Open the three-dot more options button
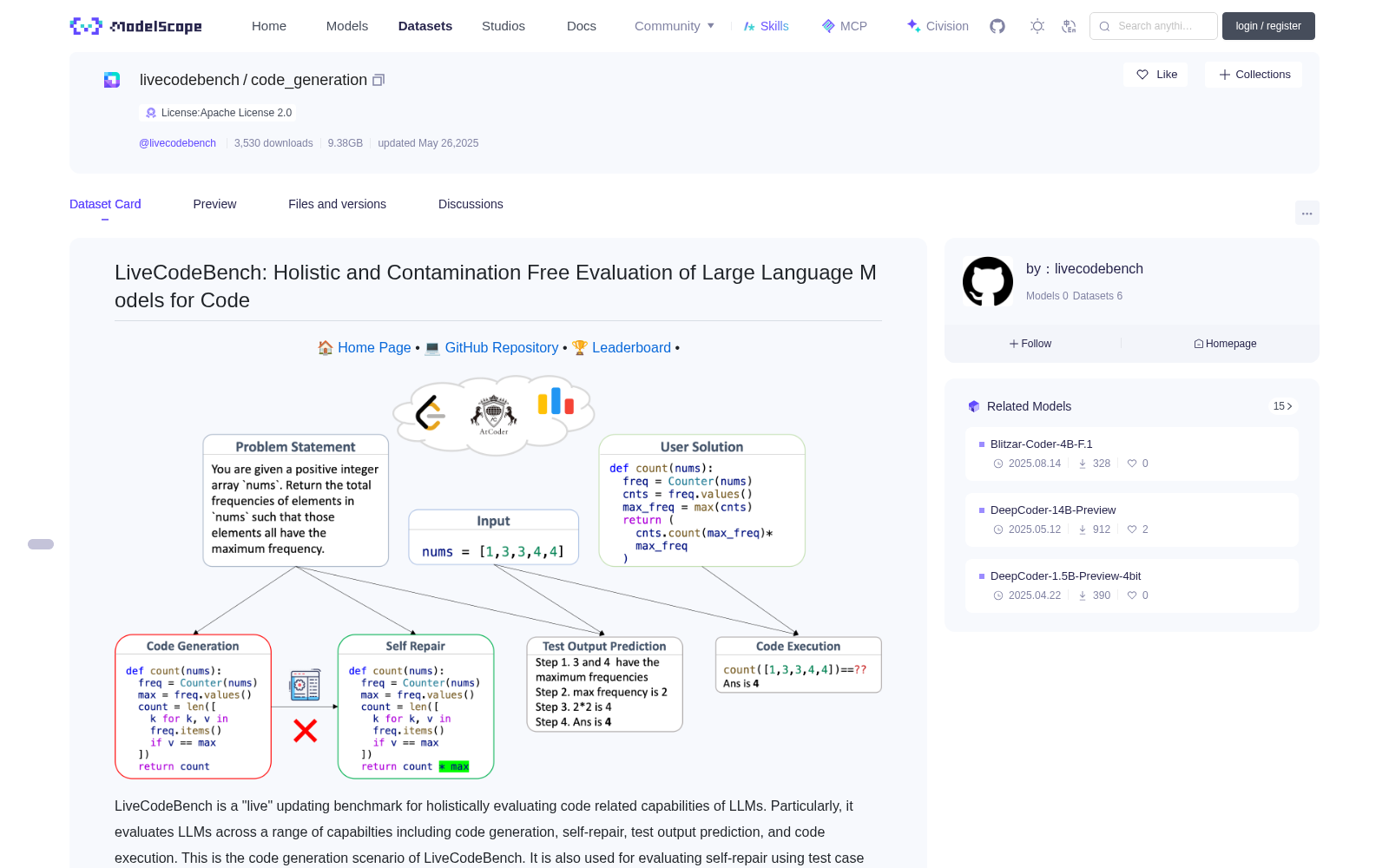Image resolution: width=1389 pixels, height=868 pixels. pyautogui.click(x=1307, y=213)
